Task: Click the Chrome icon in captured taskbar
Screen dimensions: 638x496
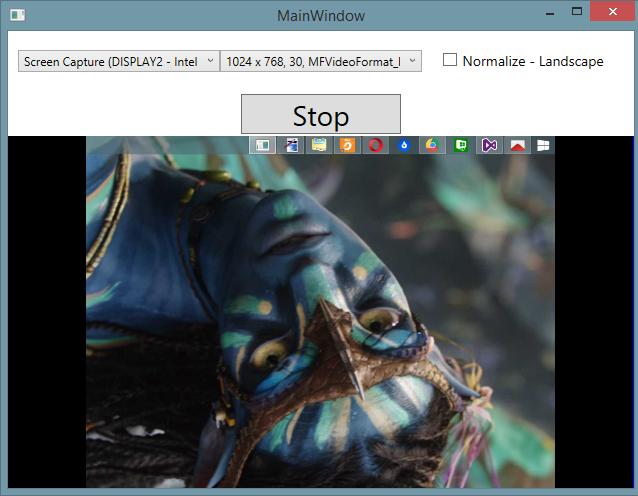Action: coord(432,145)
